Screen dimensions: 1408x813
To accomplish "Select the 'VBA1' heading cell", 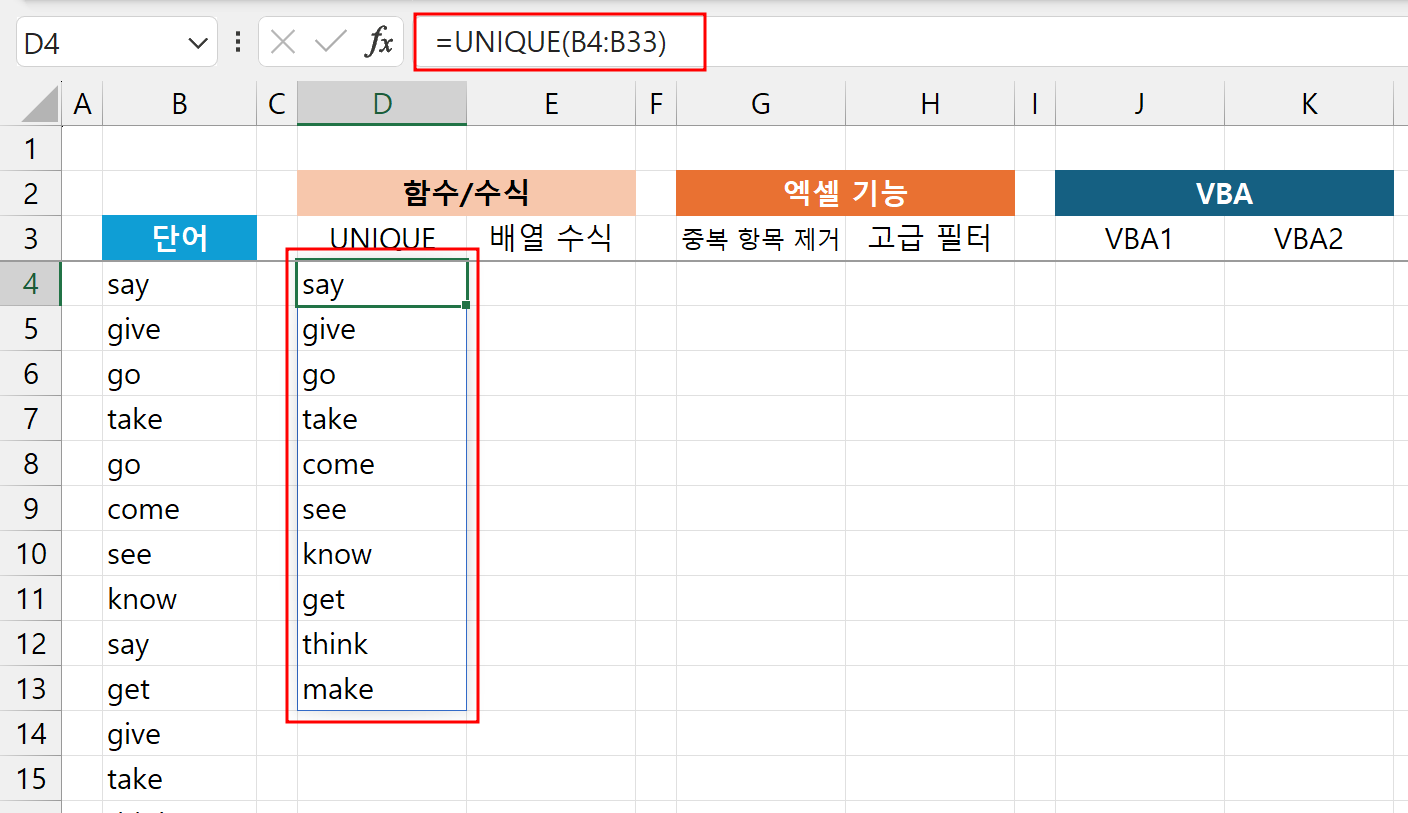I will pos(1139,238).
